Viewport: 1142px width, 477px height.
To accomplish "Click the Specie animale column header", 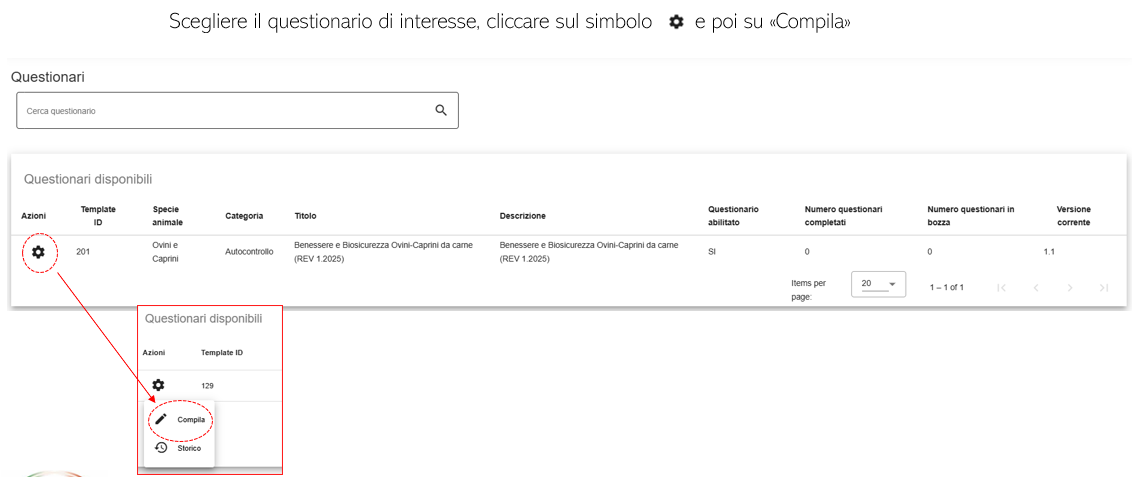I will pos(168,216).
